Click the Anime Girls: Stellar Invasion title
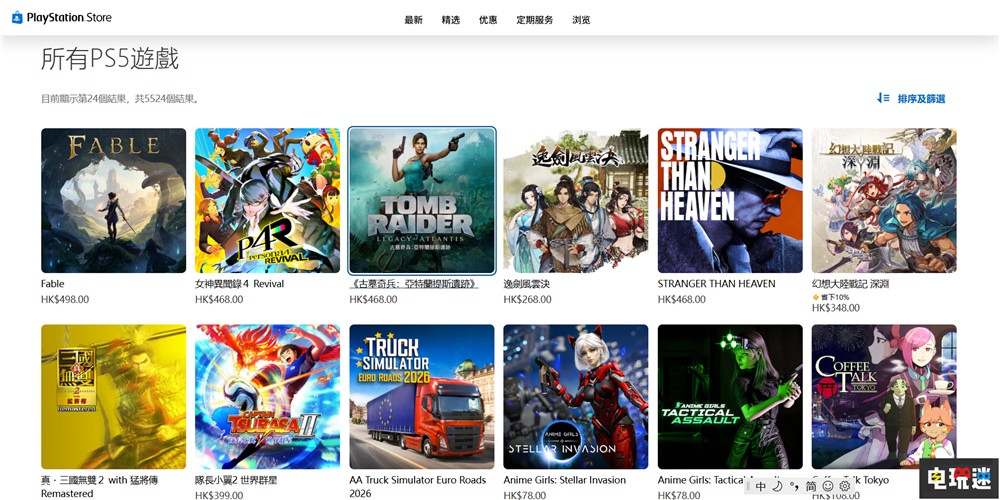1000x500 pixels. pos(564,480)
